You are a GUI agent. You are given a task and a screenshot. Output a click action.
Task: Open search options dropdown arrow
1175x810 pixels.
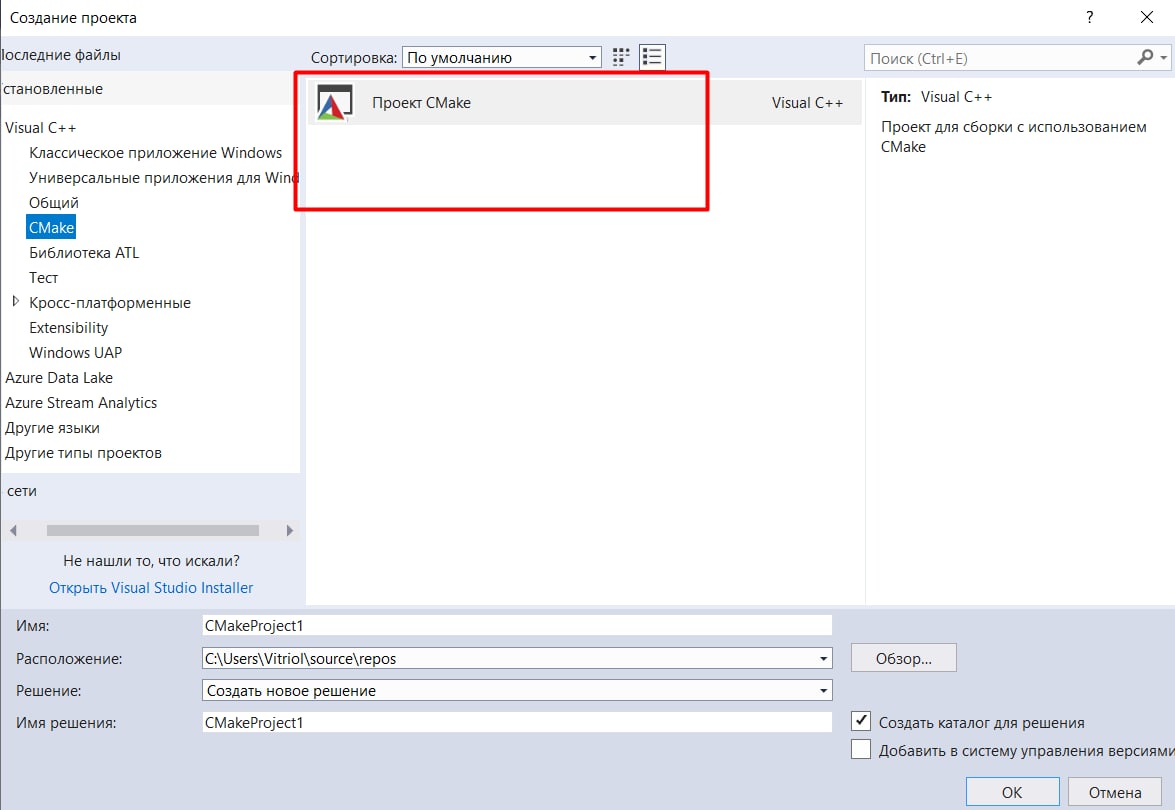(x=1163, y=58)
